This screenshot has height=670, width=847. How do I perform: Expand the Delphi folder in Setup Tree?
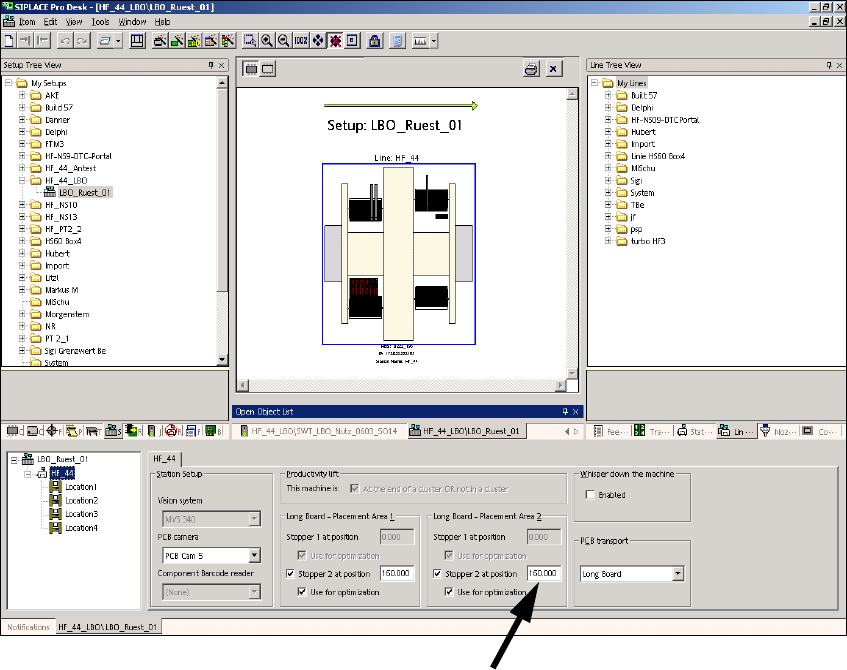pyautogui.click(x=21, y=132)
